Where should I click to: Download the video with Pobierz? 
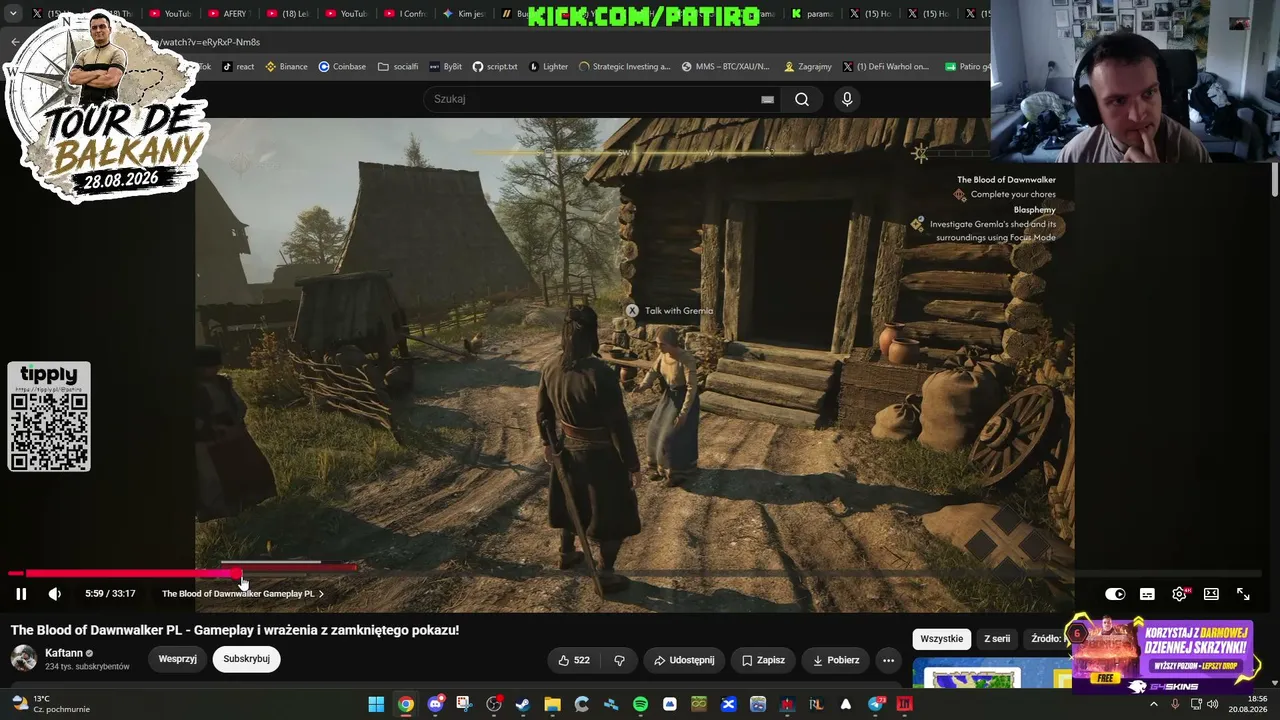835,660
